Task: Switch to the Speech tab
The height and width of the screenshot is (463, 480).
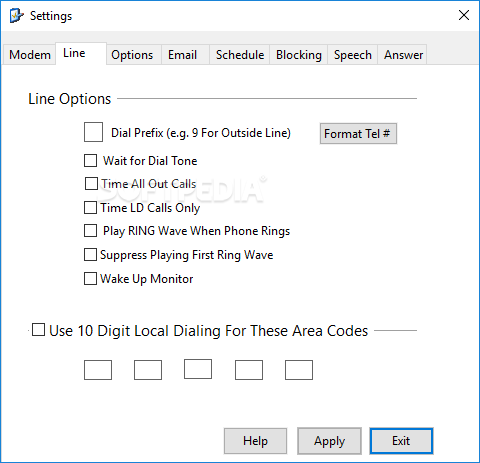Action: (353, 55)
